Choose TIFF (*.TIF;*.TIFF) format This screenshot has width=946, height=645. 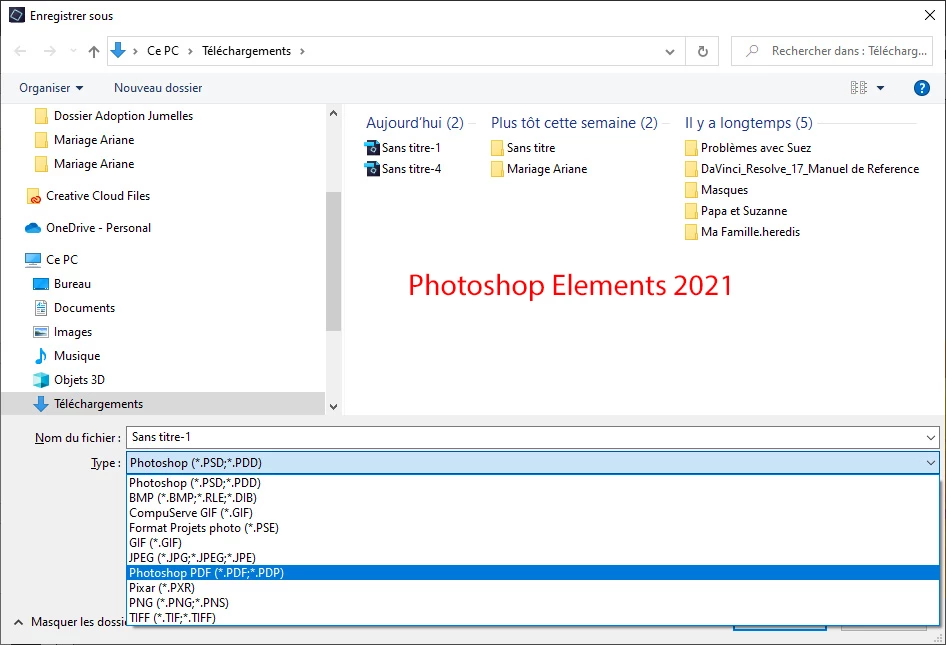pyautogui.click(x=533, y=618)
